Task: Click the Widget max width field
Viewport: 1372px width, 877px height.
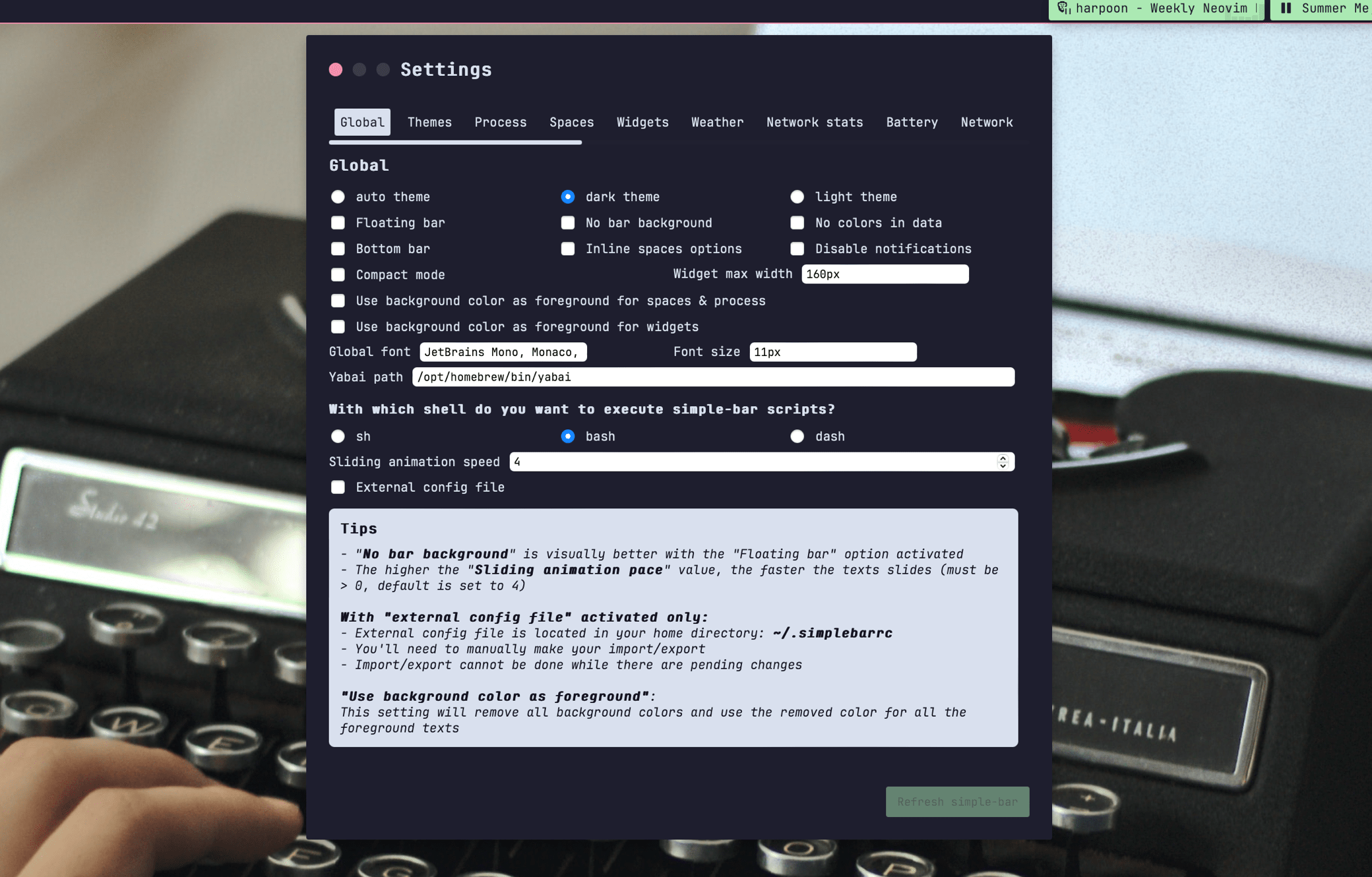Action: tap(884, 274)
